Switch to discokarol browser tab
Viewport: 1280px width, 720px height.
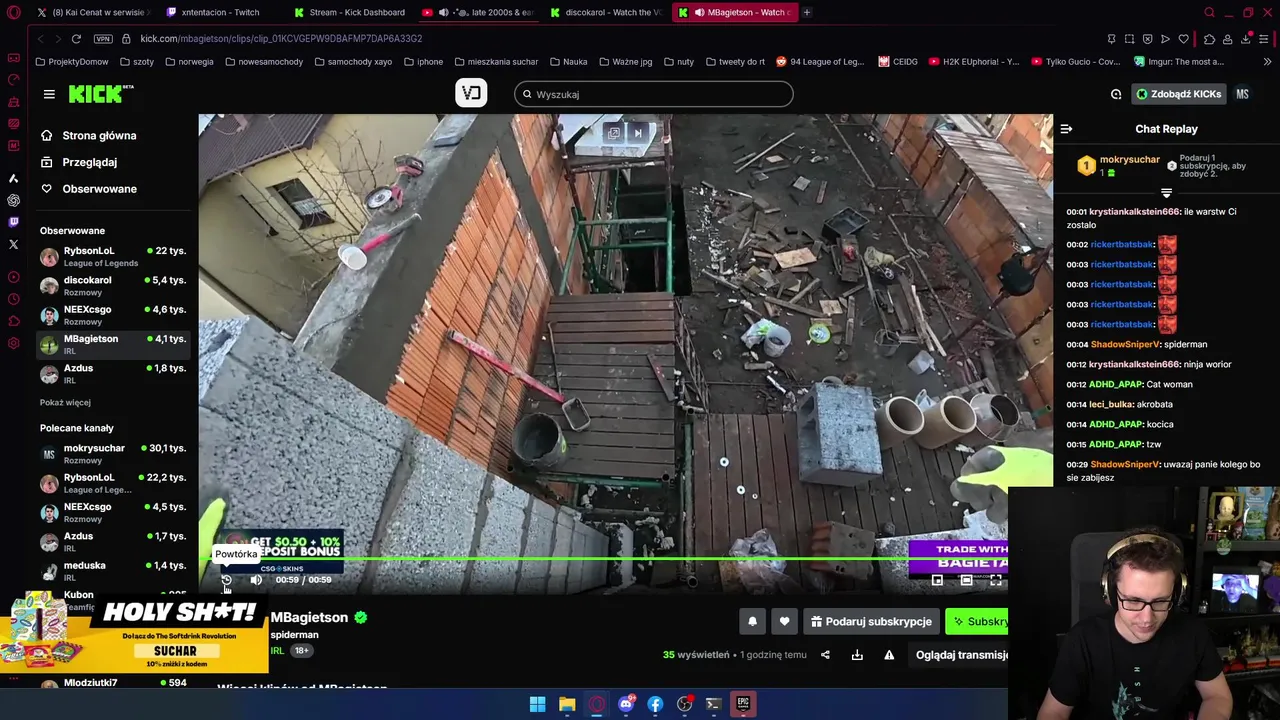pyautogui.click(x=606, y=12)
